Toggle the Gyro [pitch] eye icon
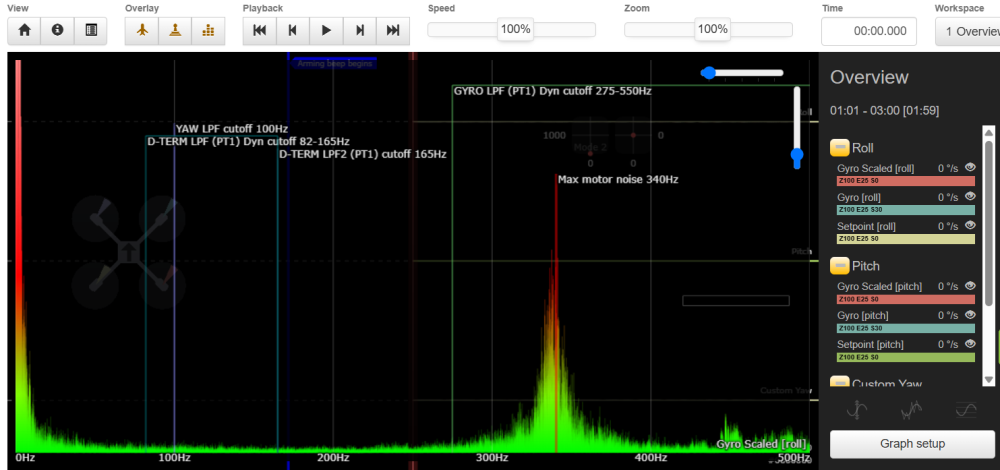This screenshot has width=1000, height=470. (x=969, y=315)
